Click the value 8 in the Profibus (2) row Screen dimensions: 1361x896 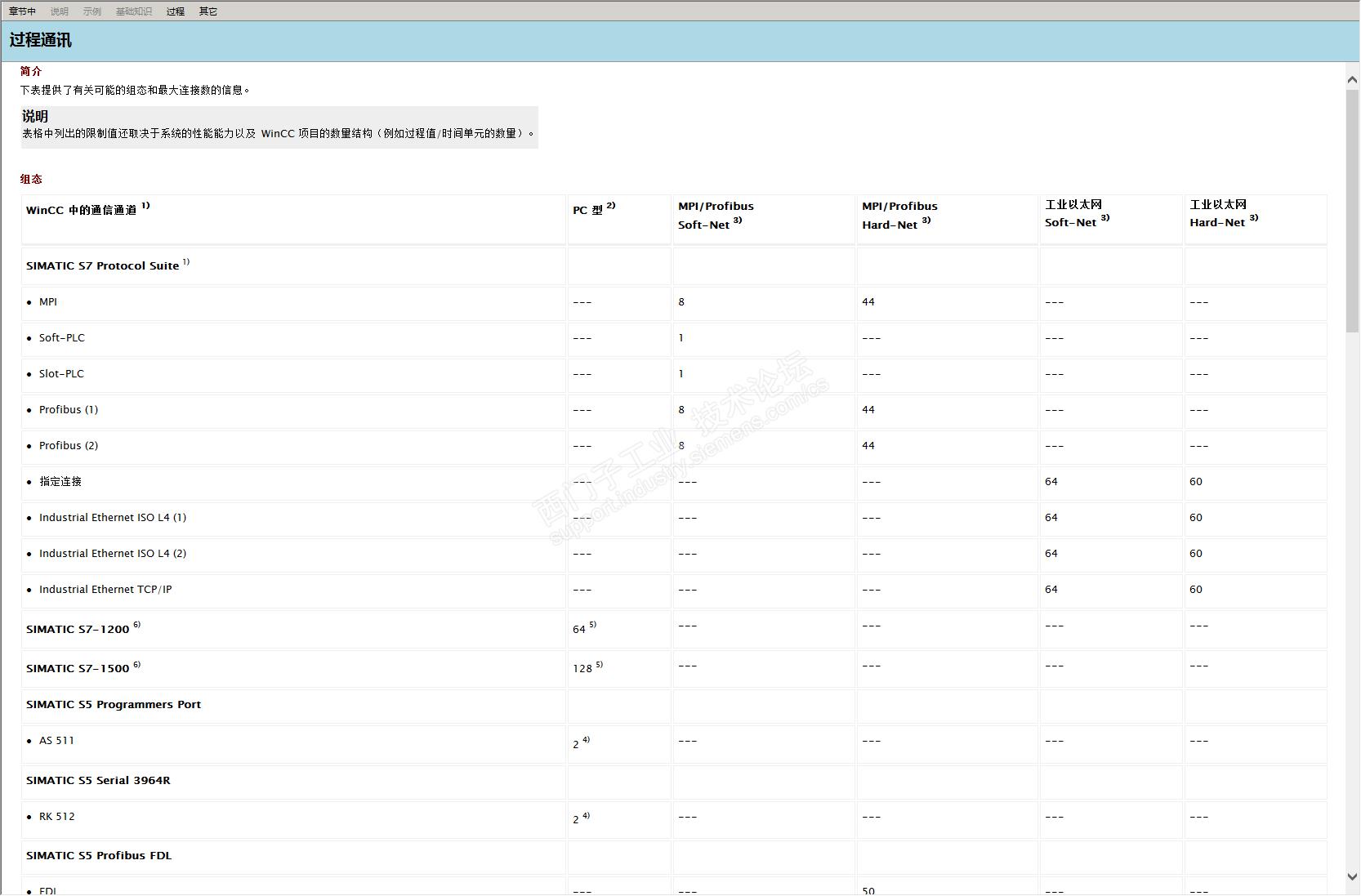[681, 446]
